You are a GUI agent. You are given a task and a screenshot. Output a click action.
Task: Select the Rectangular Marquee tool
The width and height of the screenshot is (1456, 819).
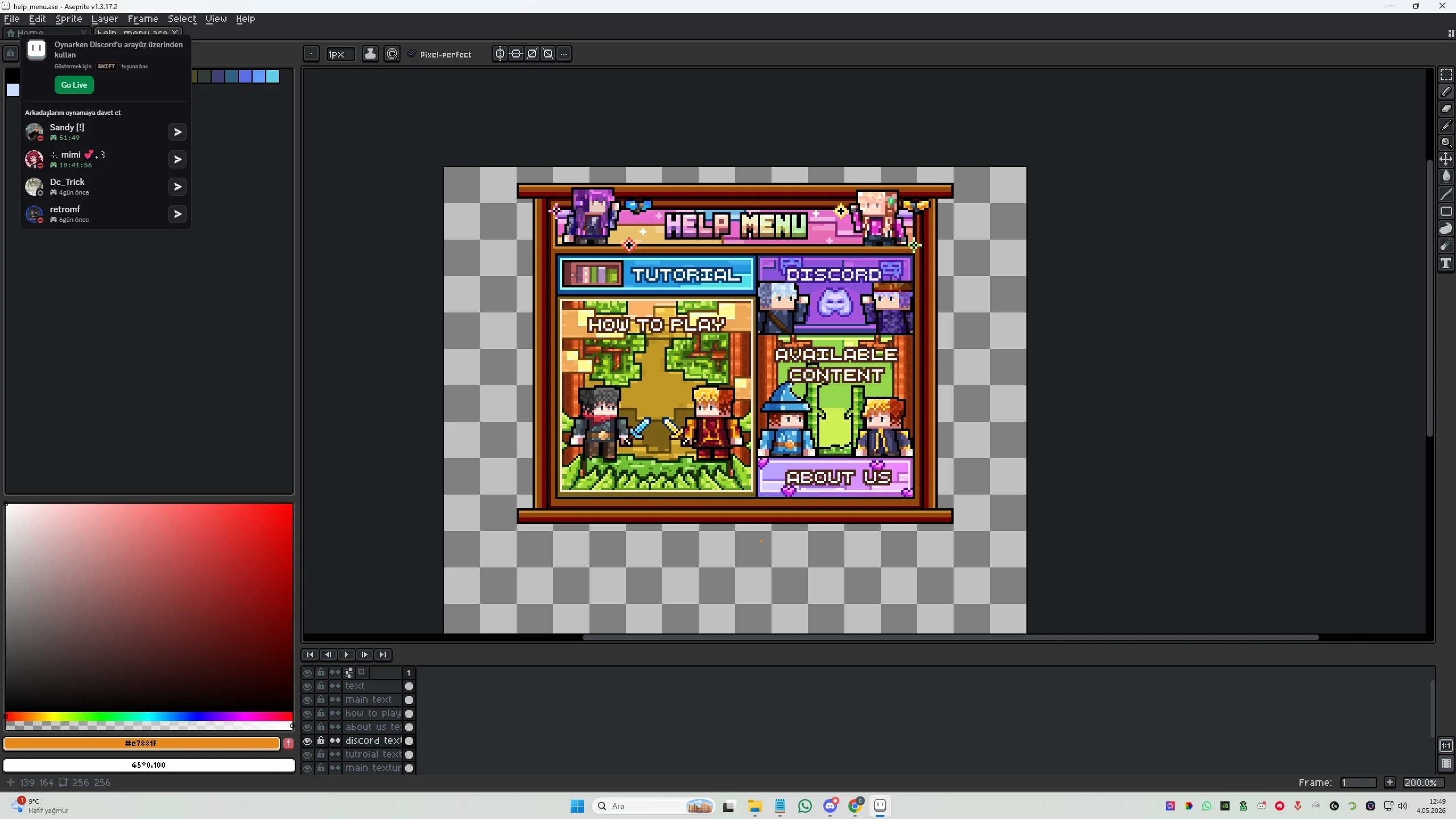[x=1446, y=75]
